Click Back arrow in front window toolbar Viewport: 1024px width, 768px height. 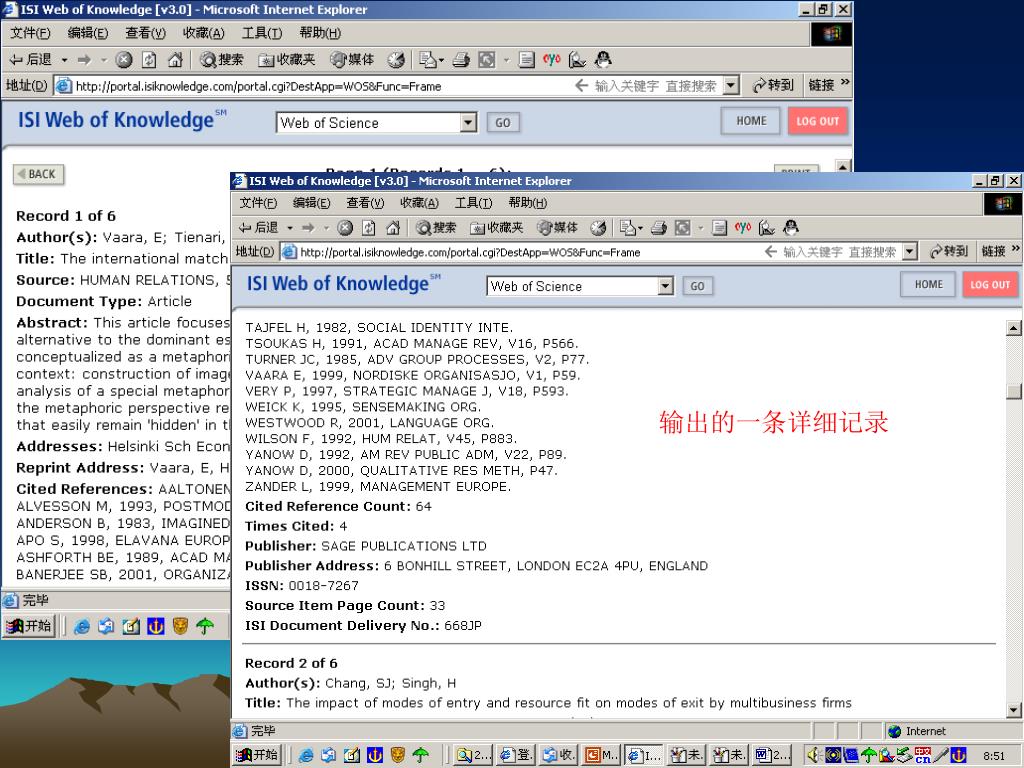click(x=258, y=227)
